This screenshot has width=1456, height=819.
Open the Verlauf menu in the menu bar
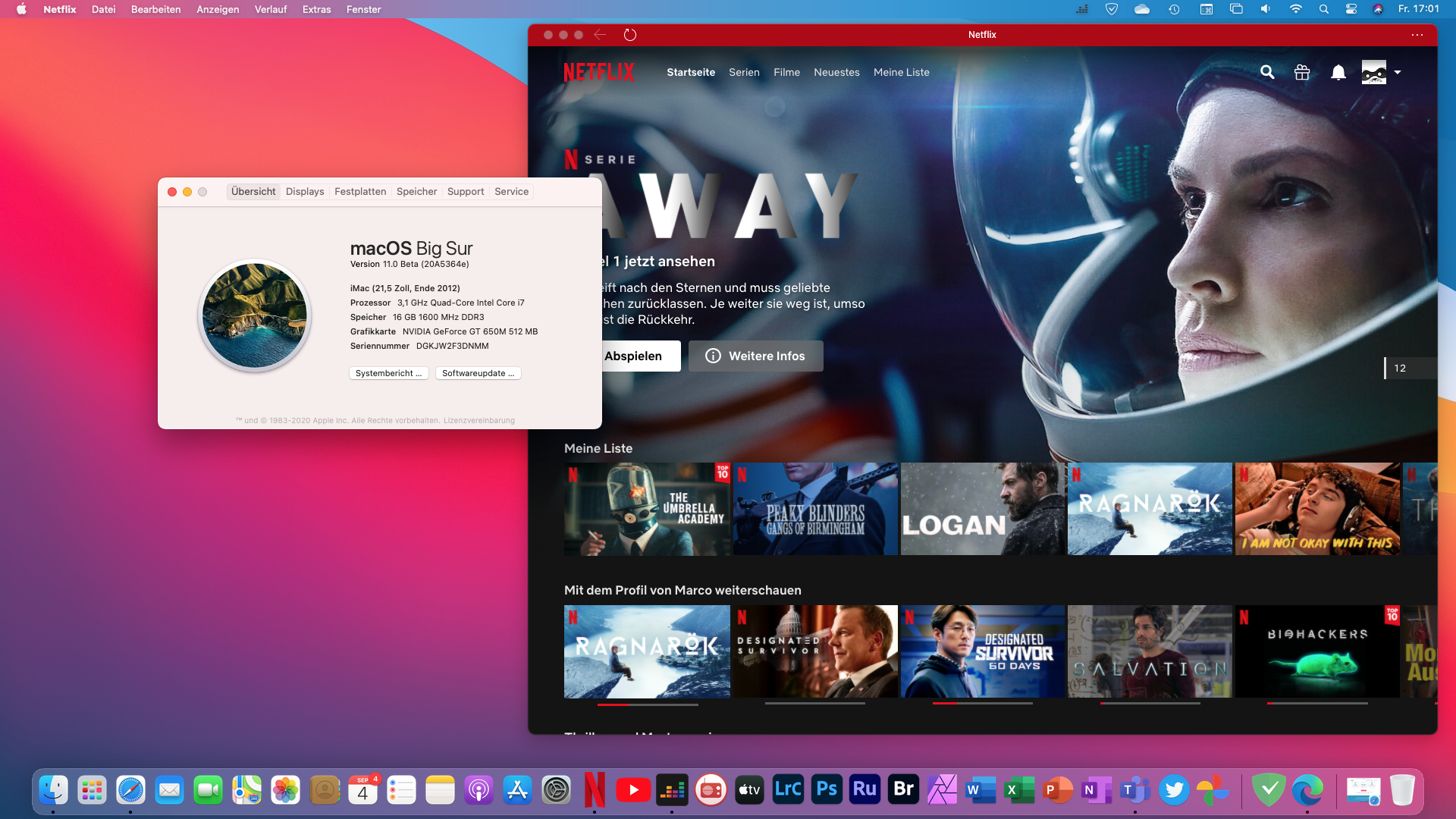coord(270,9)
